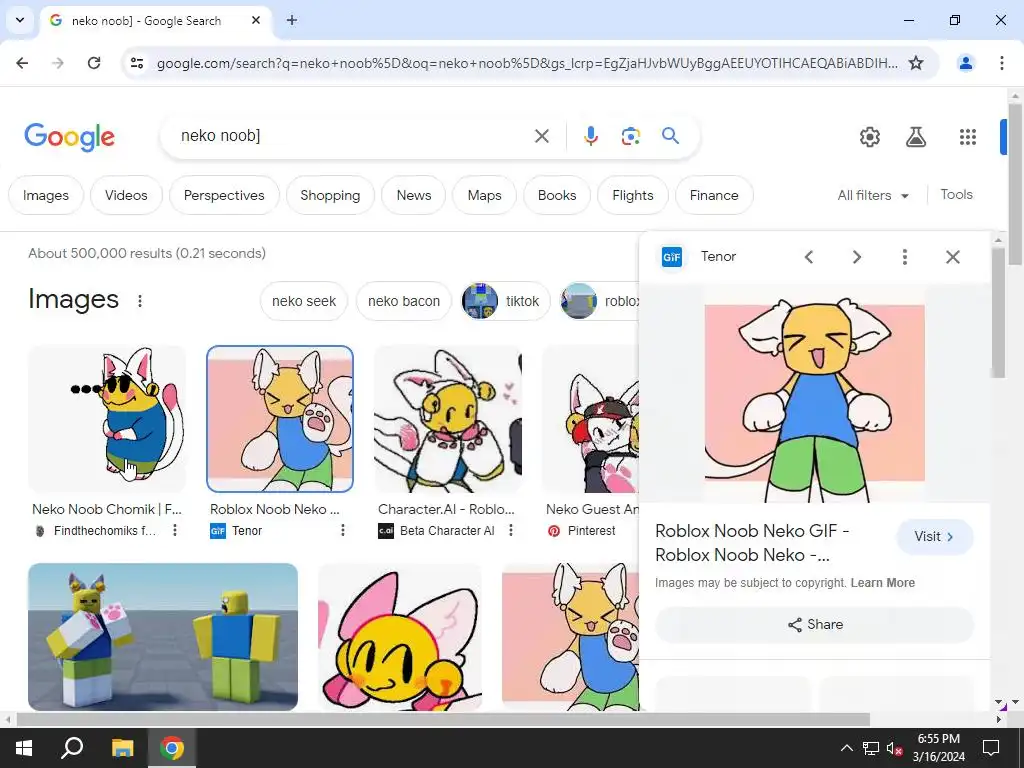1024x768 pixels.
Task: Close the neko noob Google Search tab
Action: 256,20
